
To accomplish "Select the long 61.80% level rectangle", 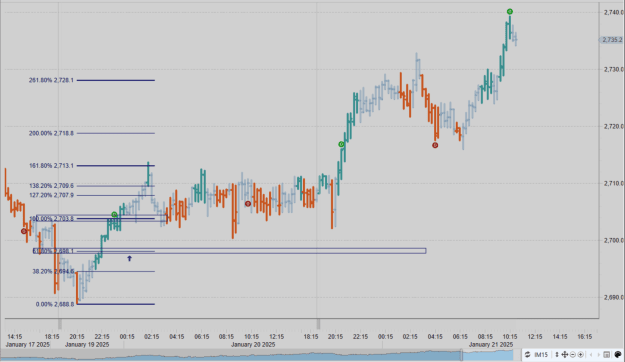I will tap(230, 251).
